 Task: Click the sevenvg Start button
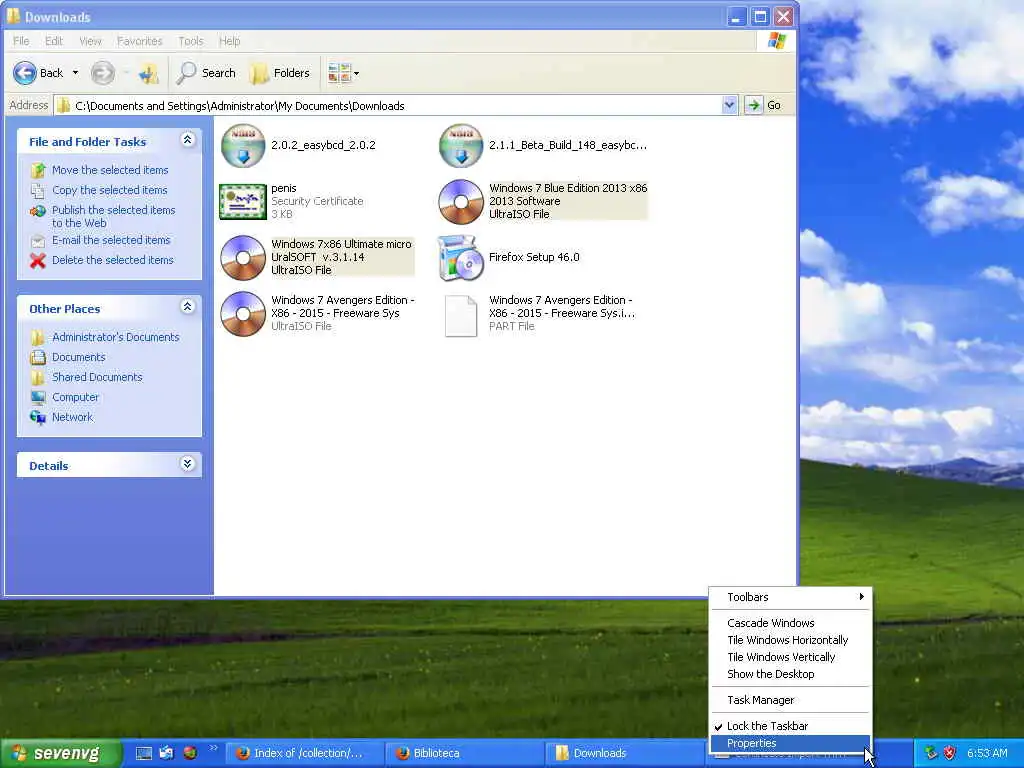pyautogui.click(x=60, y=754)
